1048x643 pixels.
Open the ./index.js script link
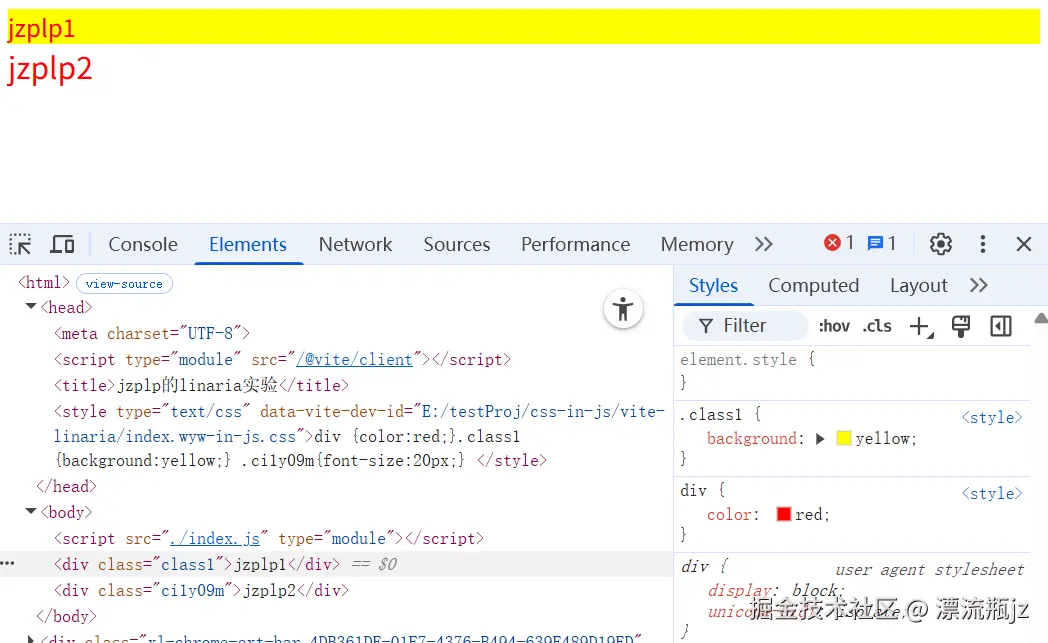[x=216, y=538]
